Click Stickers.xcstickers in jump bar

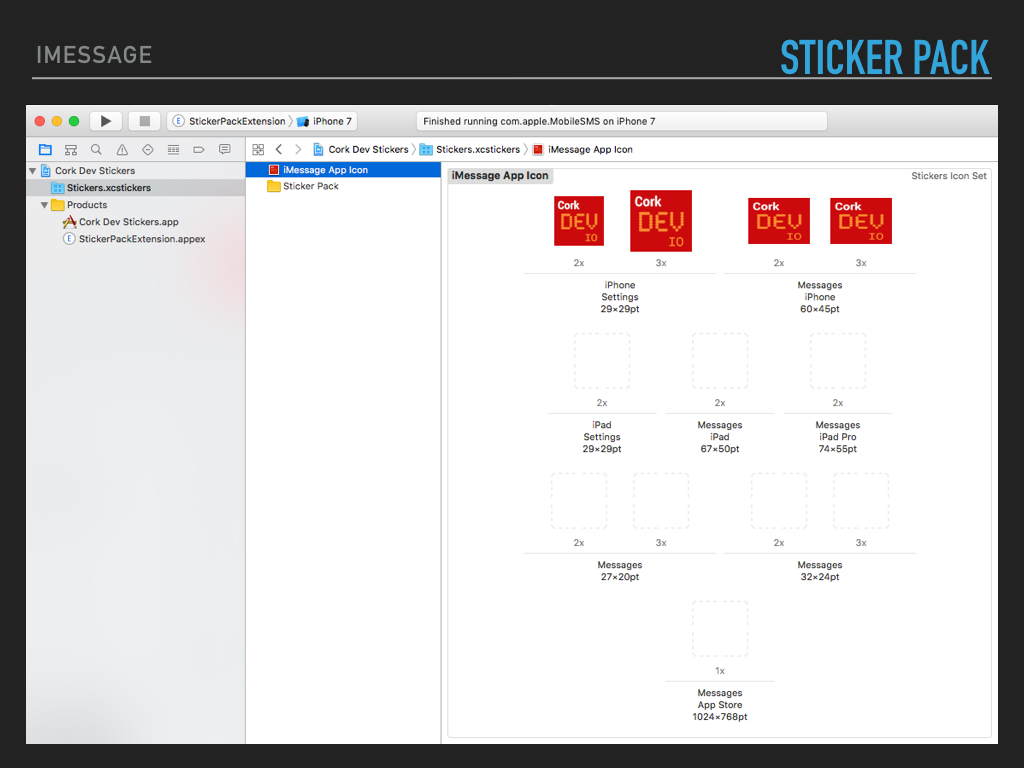[470, 150]
